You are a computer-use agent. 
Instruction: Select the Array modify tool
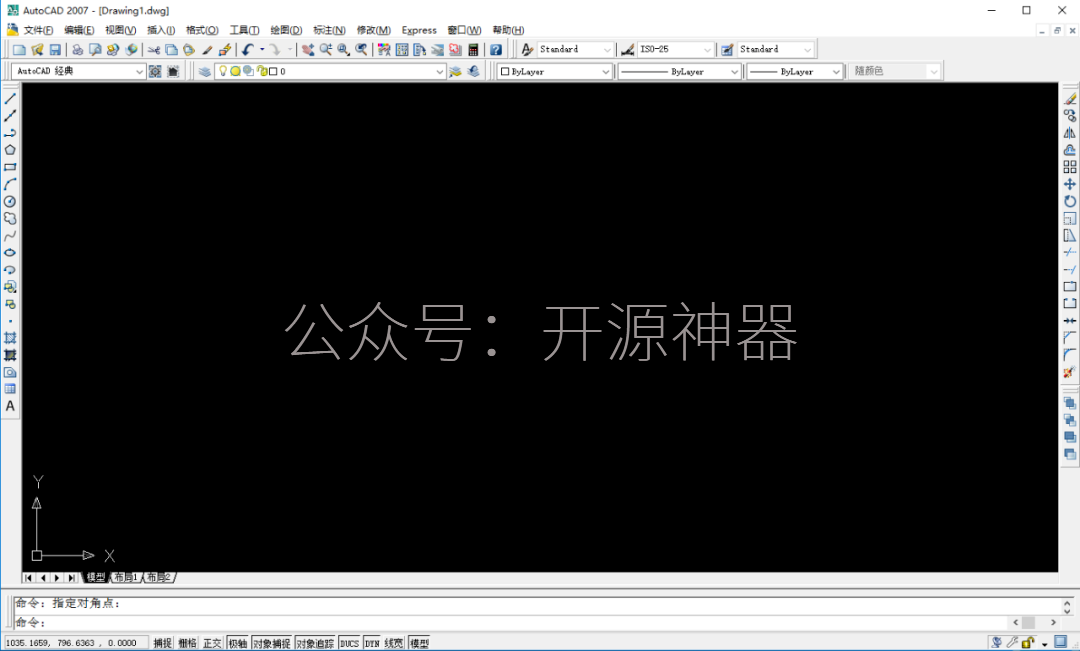pos(1070,167)
